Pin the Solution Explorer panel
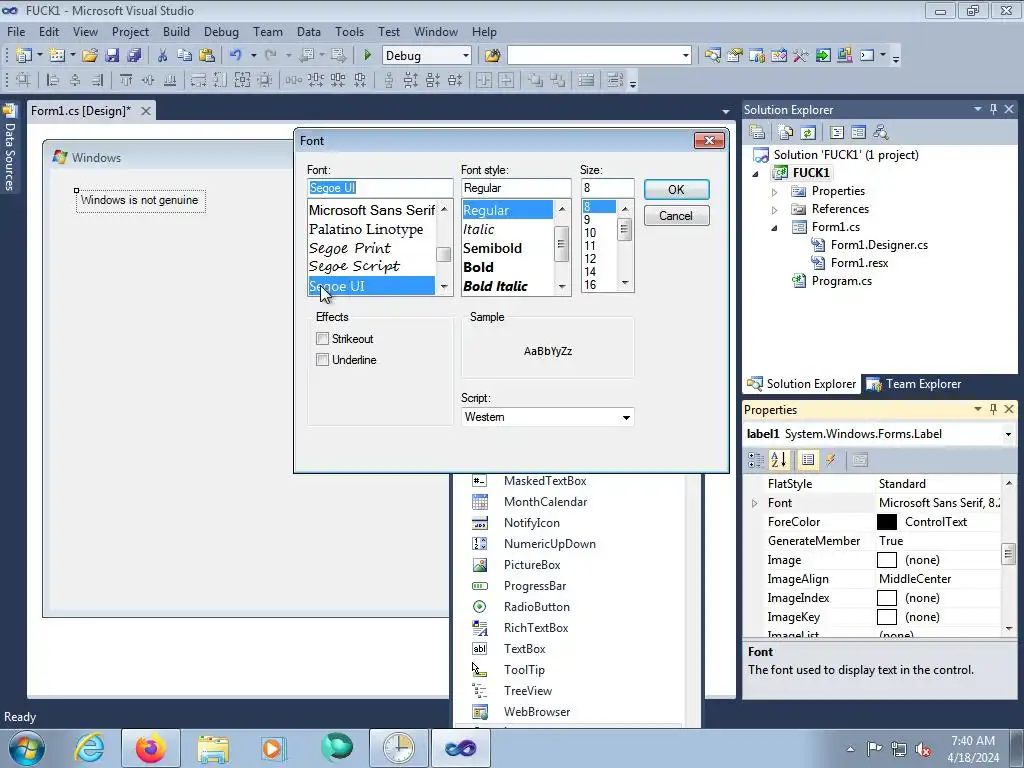This screenshot has width=1024, height=768. coord(993,109)
